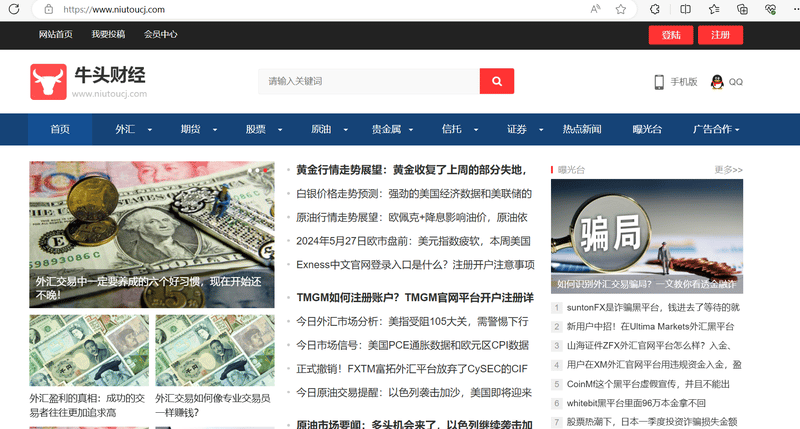Open browser settings and more menu
The image size is (800, 429).
point(794,9)
